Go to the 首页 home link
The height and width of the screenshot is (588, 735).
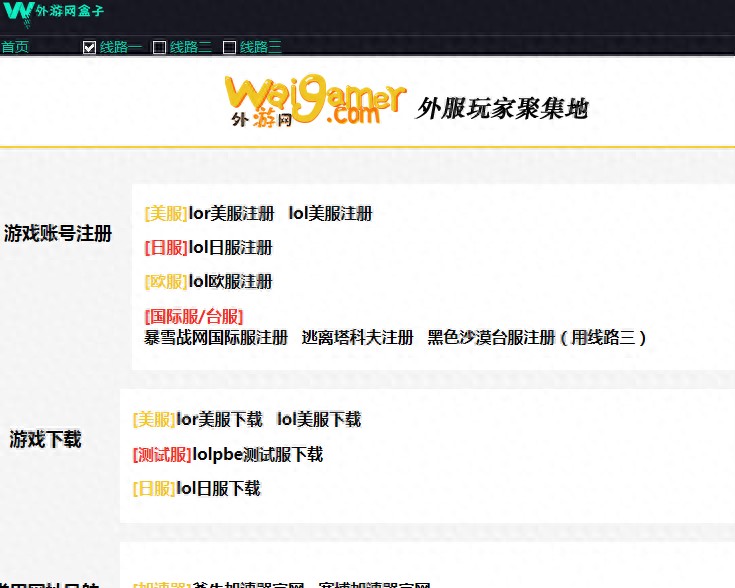click(15, 47)
